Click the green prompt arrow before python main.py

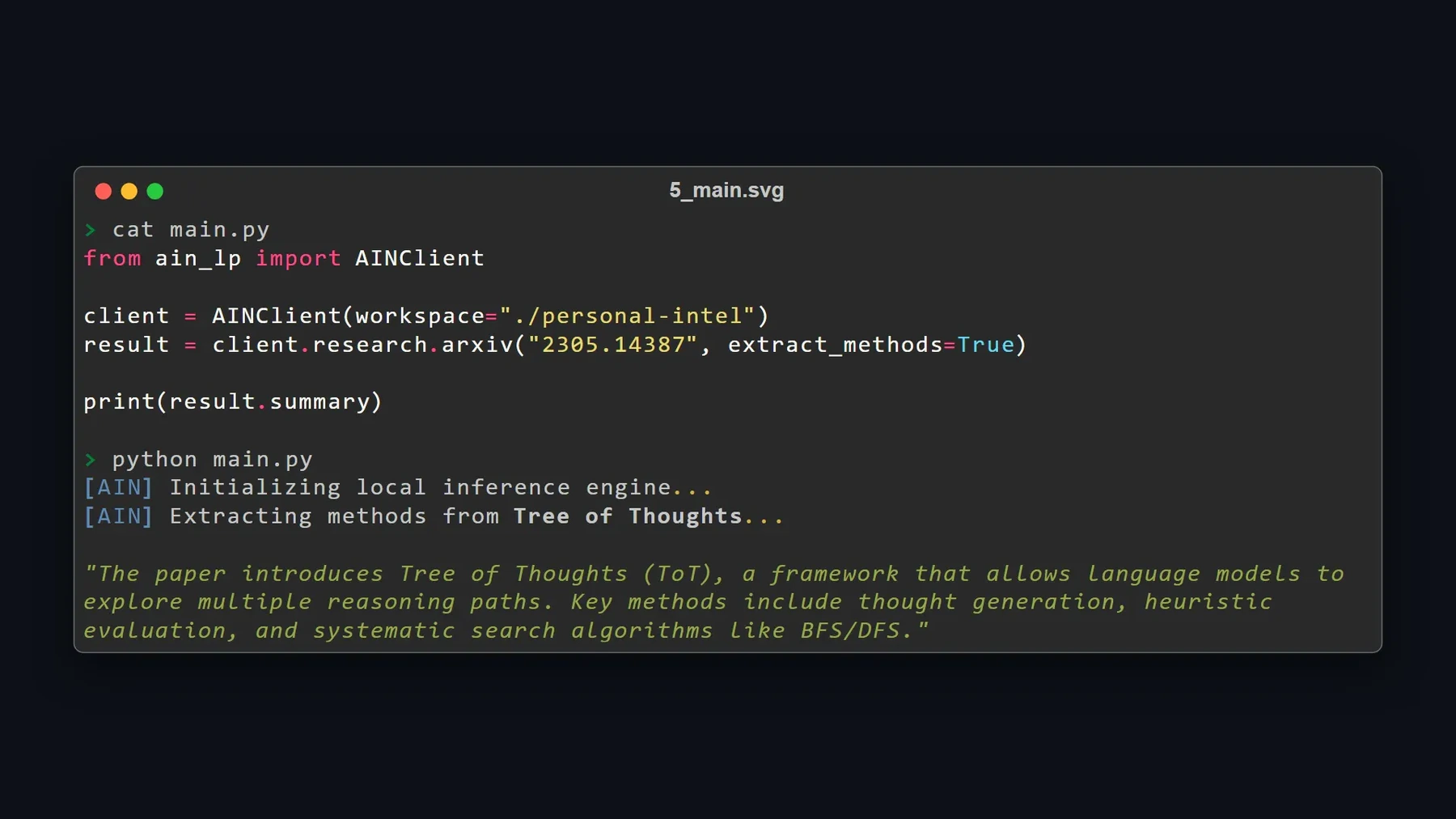[91, 460]
